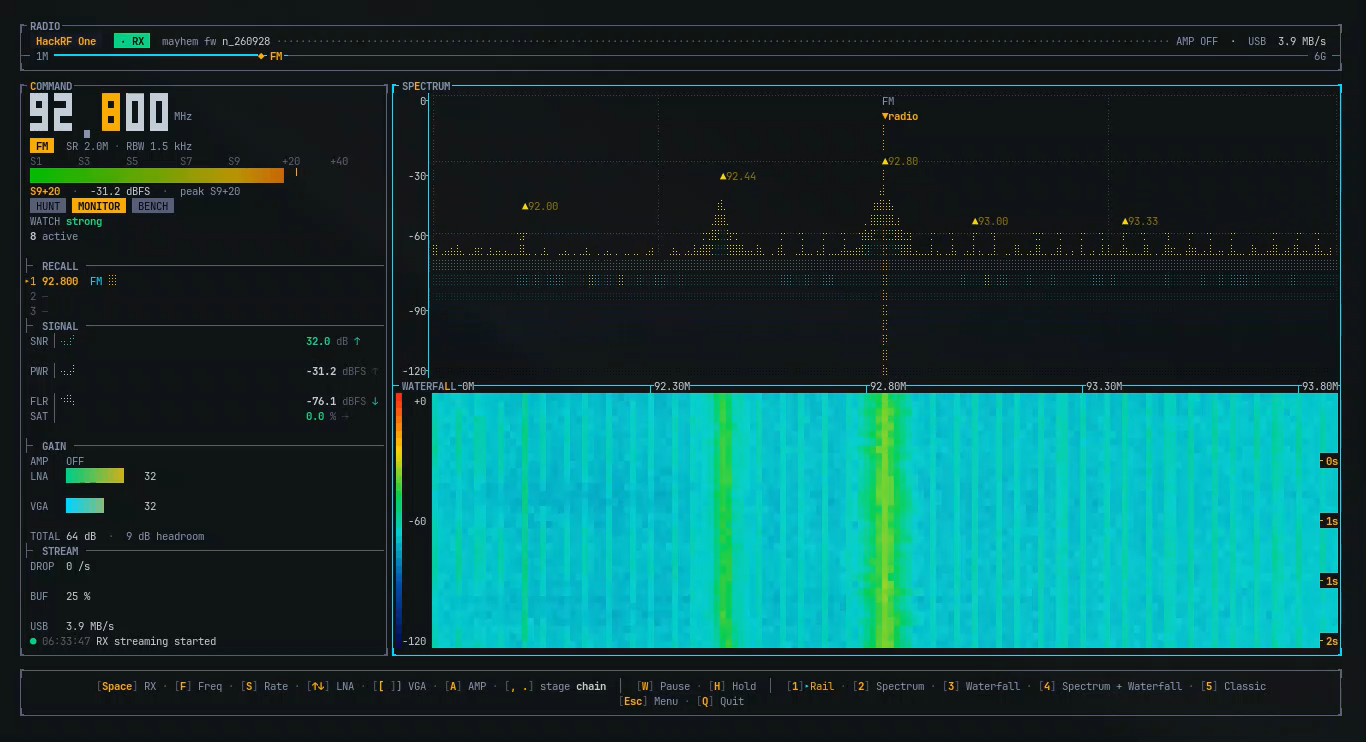
Task: Click the 93.30M waterfall axis label
Action: pos(1104,386)
